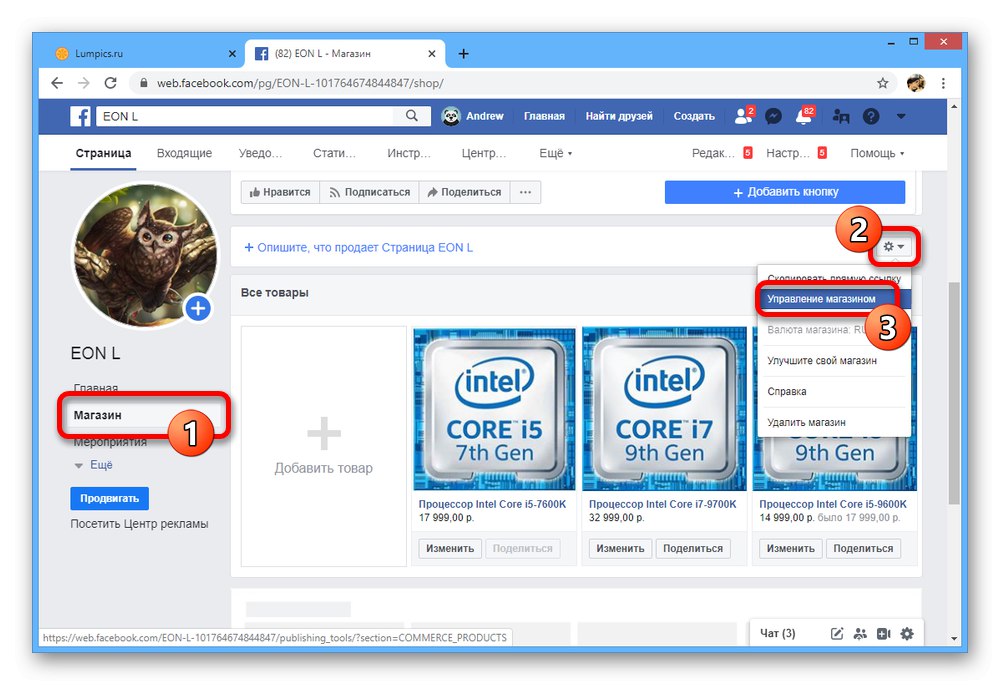Open Инстр... tab

(409, 153)
